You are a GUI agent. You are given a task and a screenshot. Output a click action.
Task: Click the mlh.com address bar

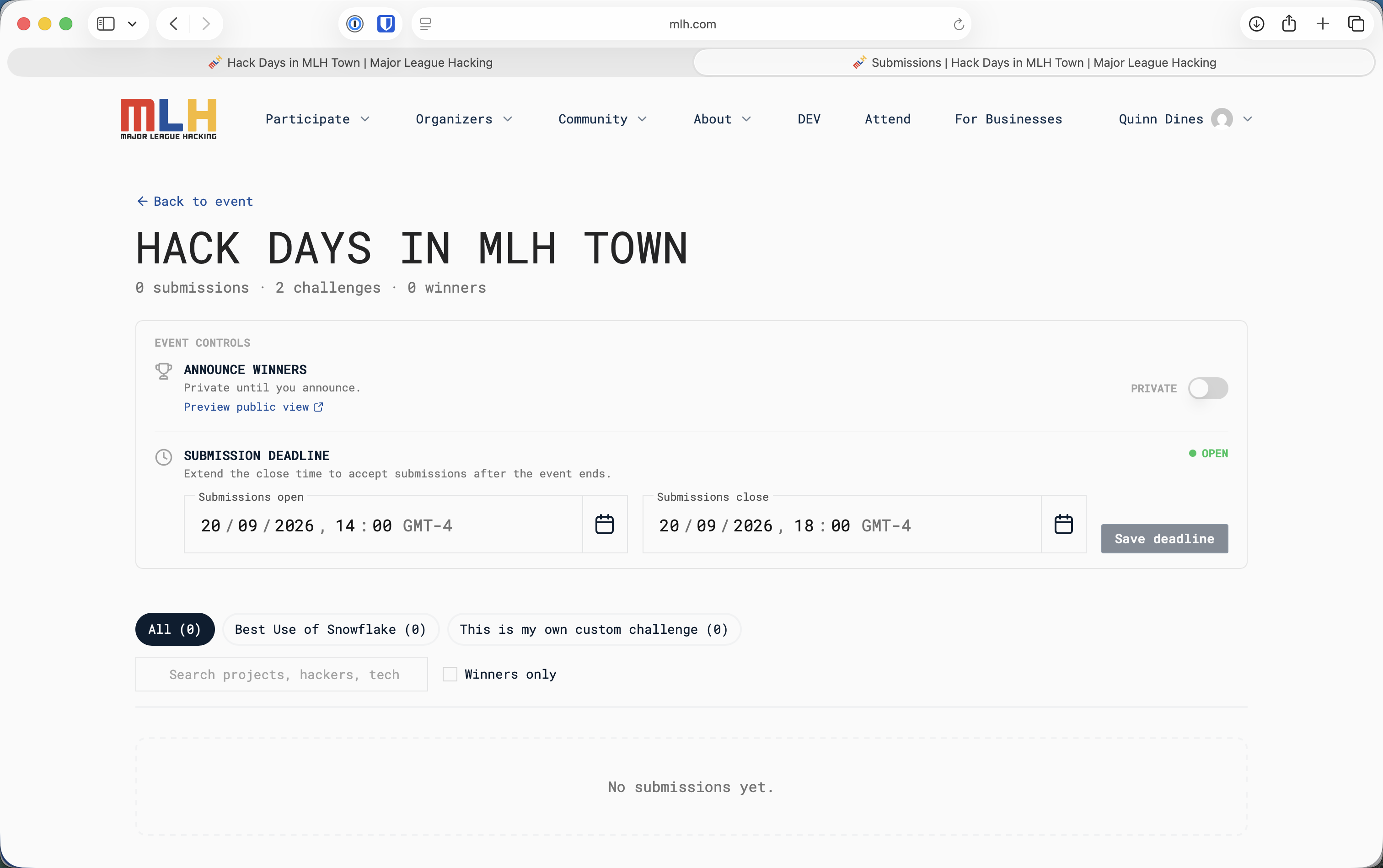pos(692,24)
